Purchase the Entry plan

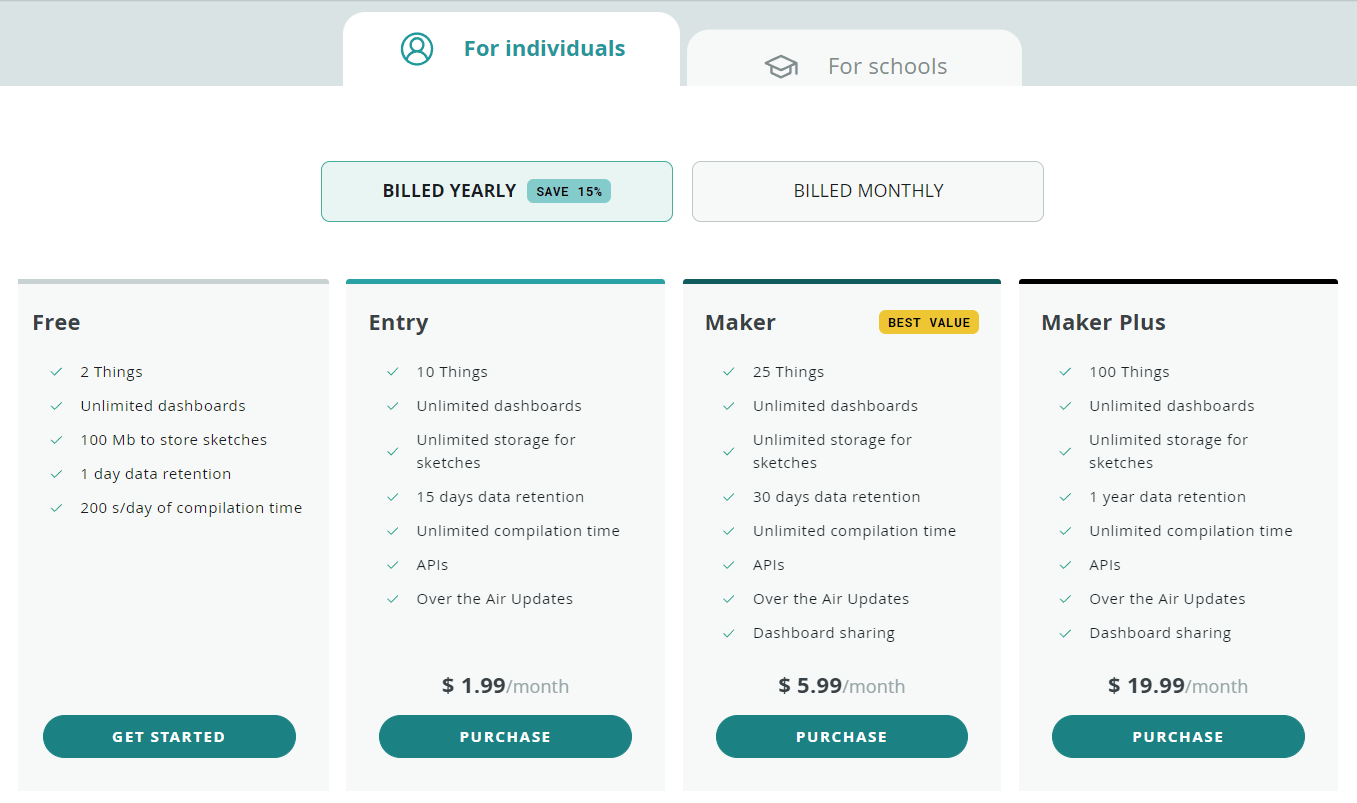point(505,737)
